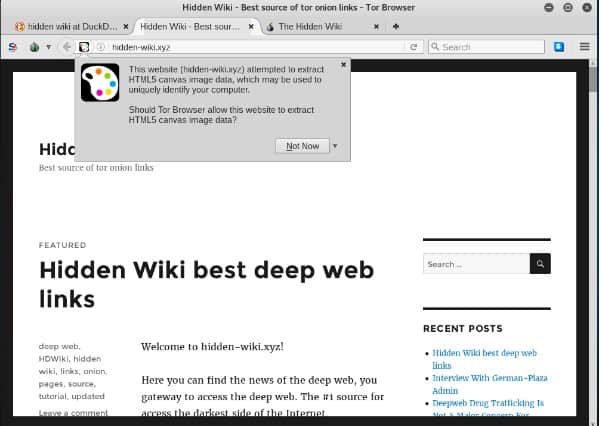The image size is (601, 426).
Task: Click the NoScript S icon in toolbar
Action: pyautogui.click(x=13, y=47)
